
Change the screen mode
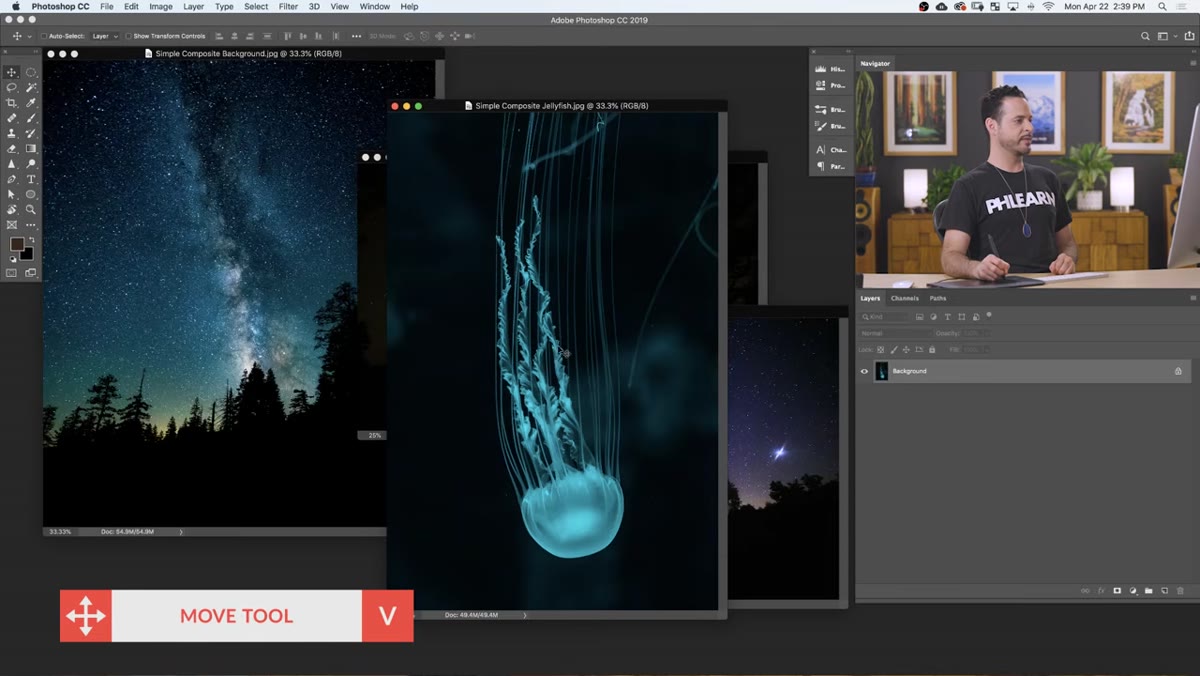pyautogui.click(x=31, y=272)
